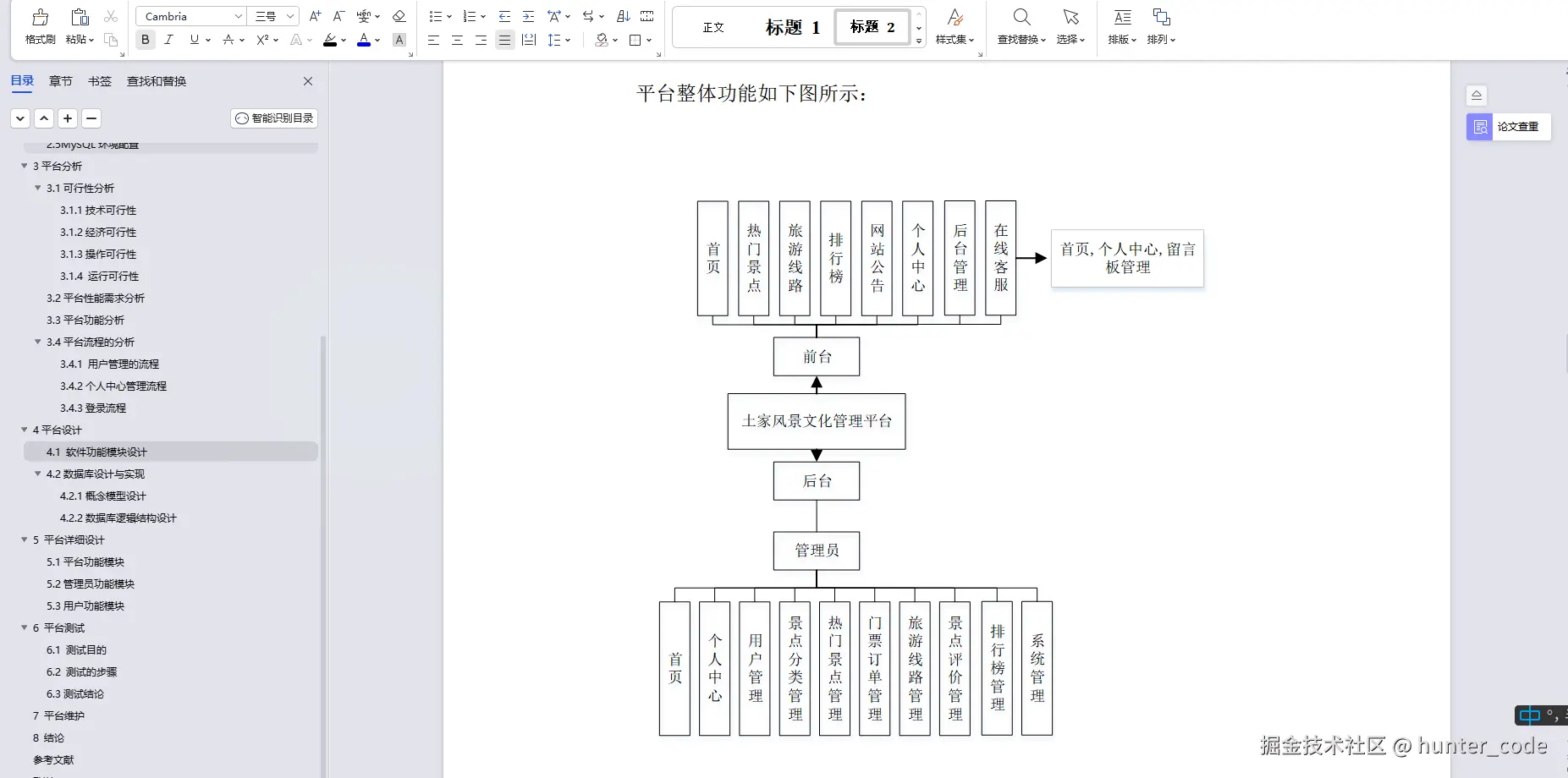Toggle Italic formatting
Screen dimensions: 1568x778
coord(168,40)
